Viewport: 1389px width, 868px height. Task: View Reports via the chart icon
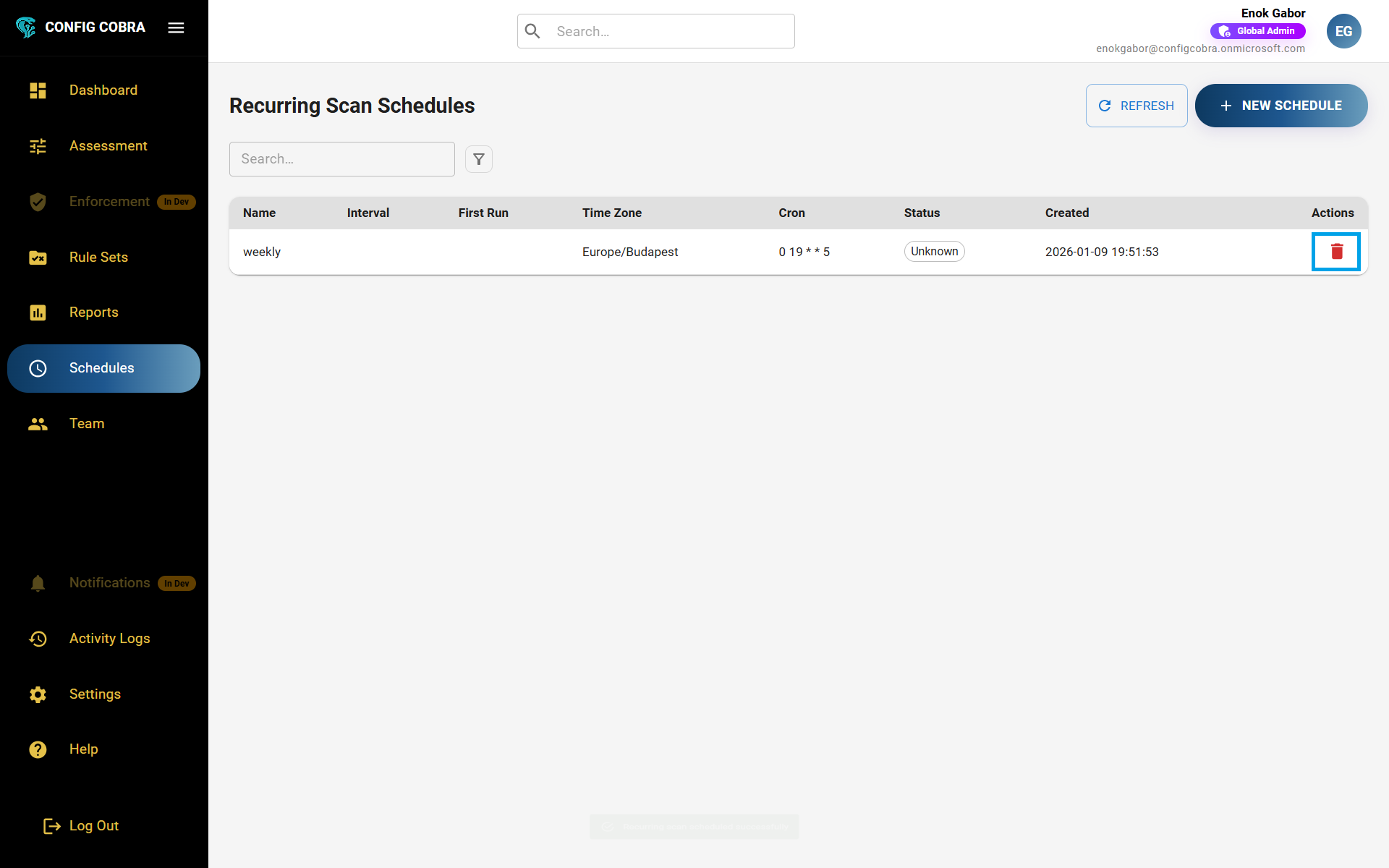point(38,312)
